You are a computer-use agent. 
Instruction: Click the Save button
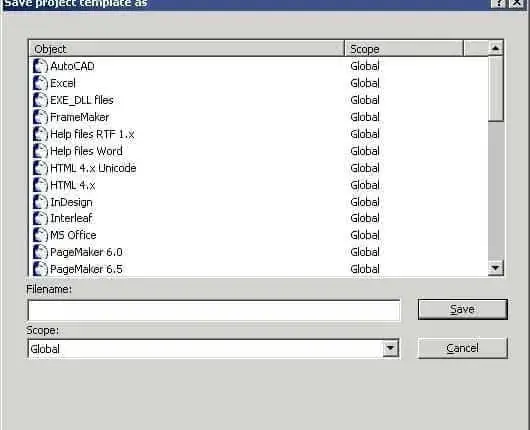click(x=463, y=309)
